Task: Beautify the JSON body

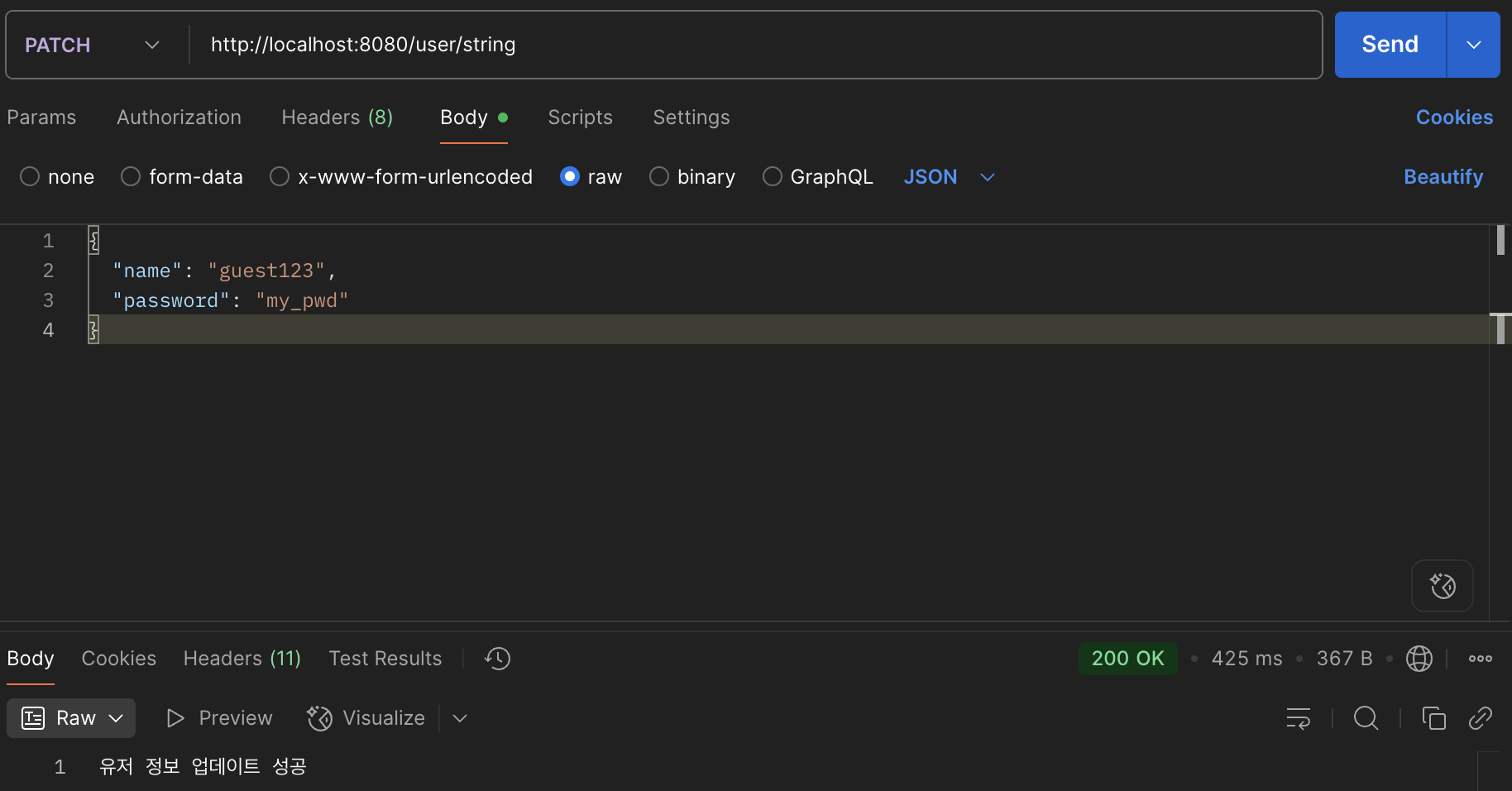Action: (x=1443, y=176)
